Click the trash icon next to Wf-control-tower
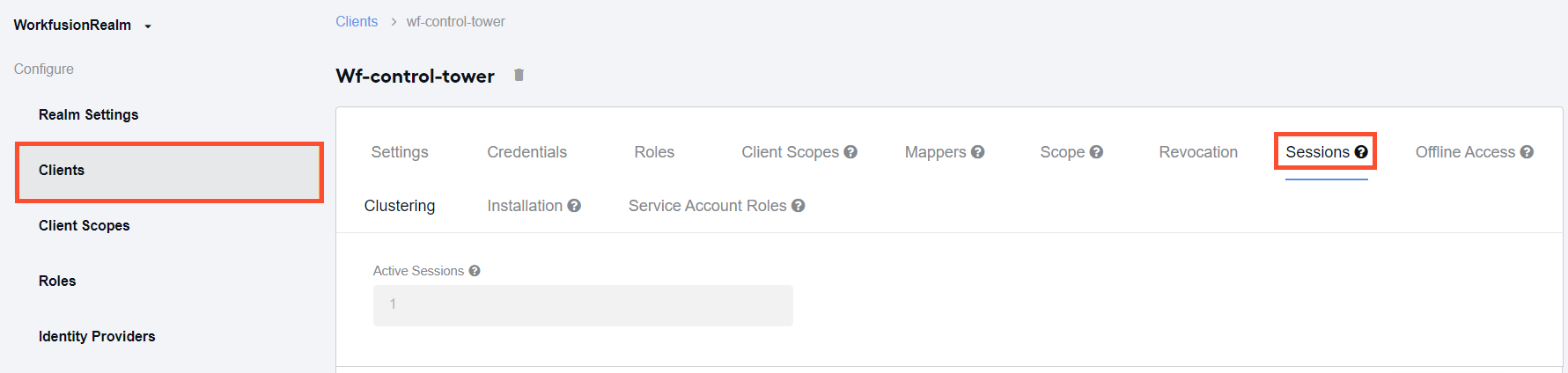Viewport: 1568px width, 373px height. coord(519,75)
